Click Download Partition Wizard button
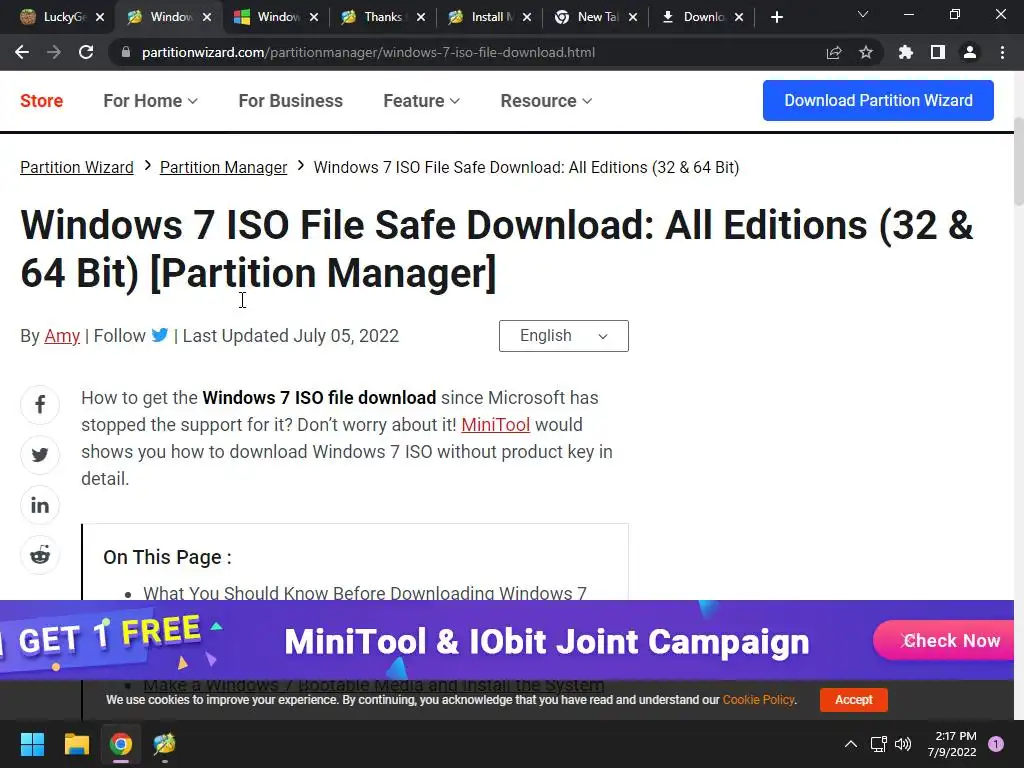This screenshot has height=768, width=1024. point(878,101)
